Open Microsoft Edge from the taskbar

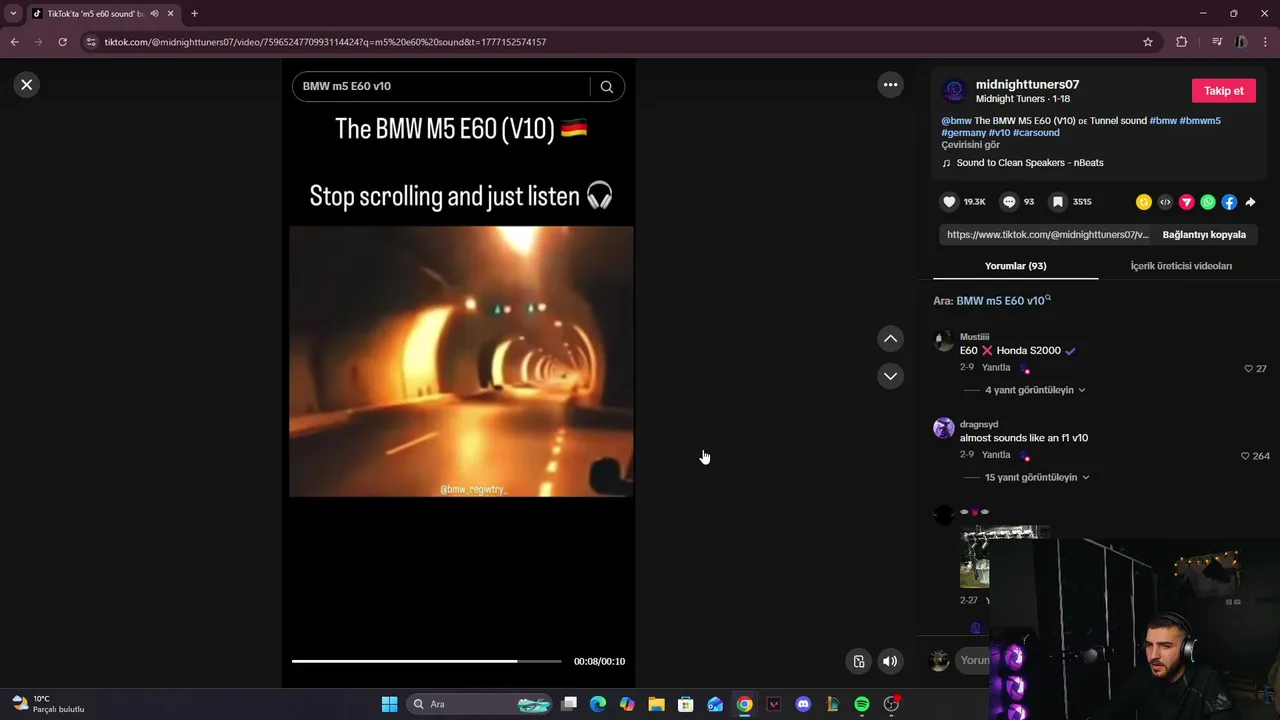pos(598,704)
